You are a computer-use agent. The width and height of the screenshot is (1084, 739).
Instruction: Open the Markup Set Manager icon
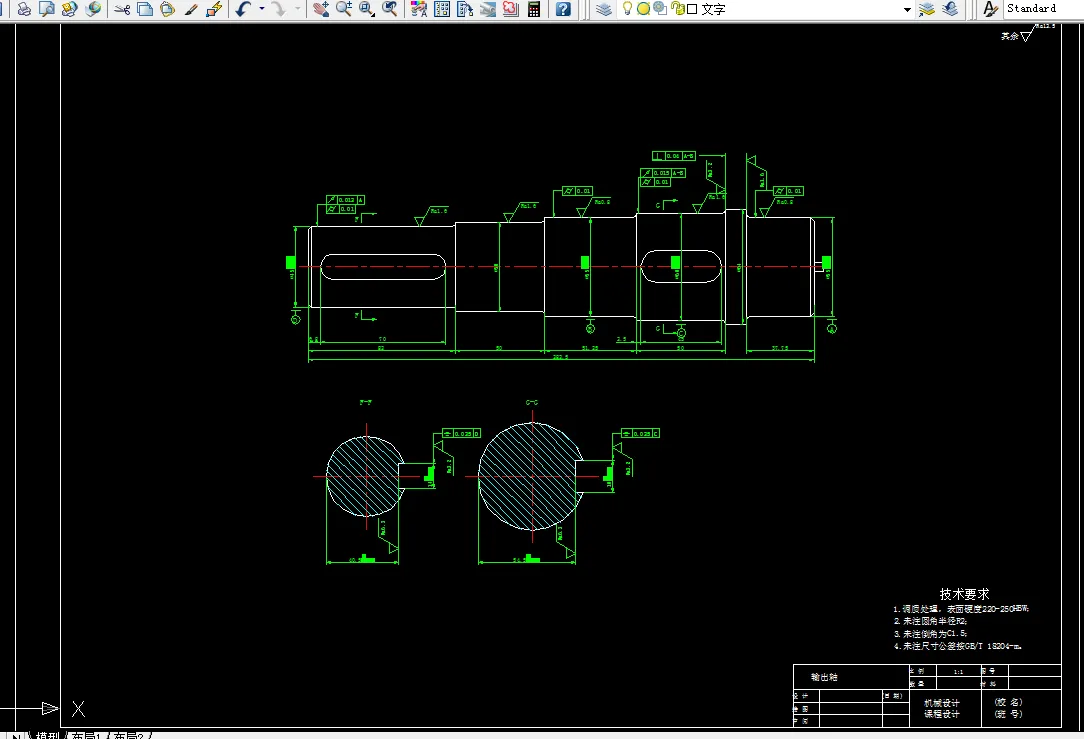[x=511, y=9]
